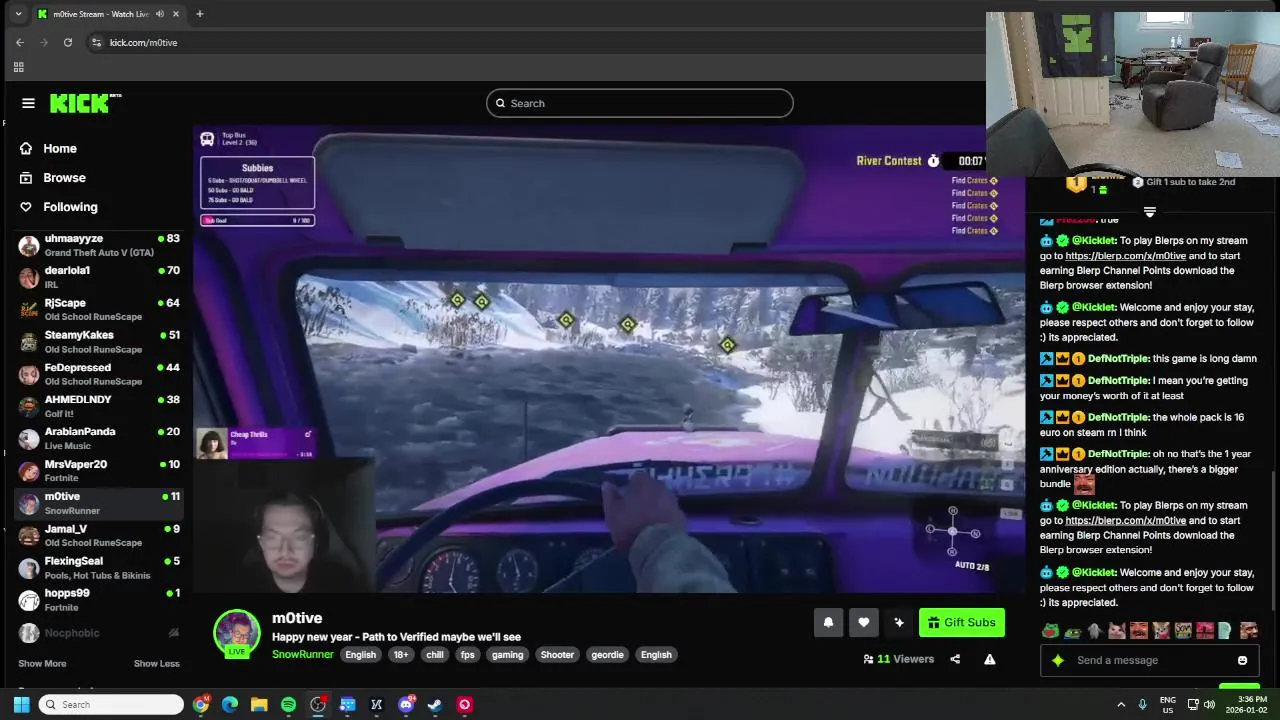Open ArabianPanda channel in sidebar
This screenshot has width=1280, height=720.
99,438
